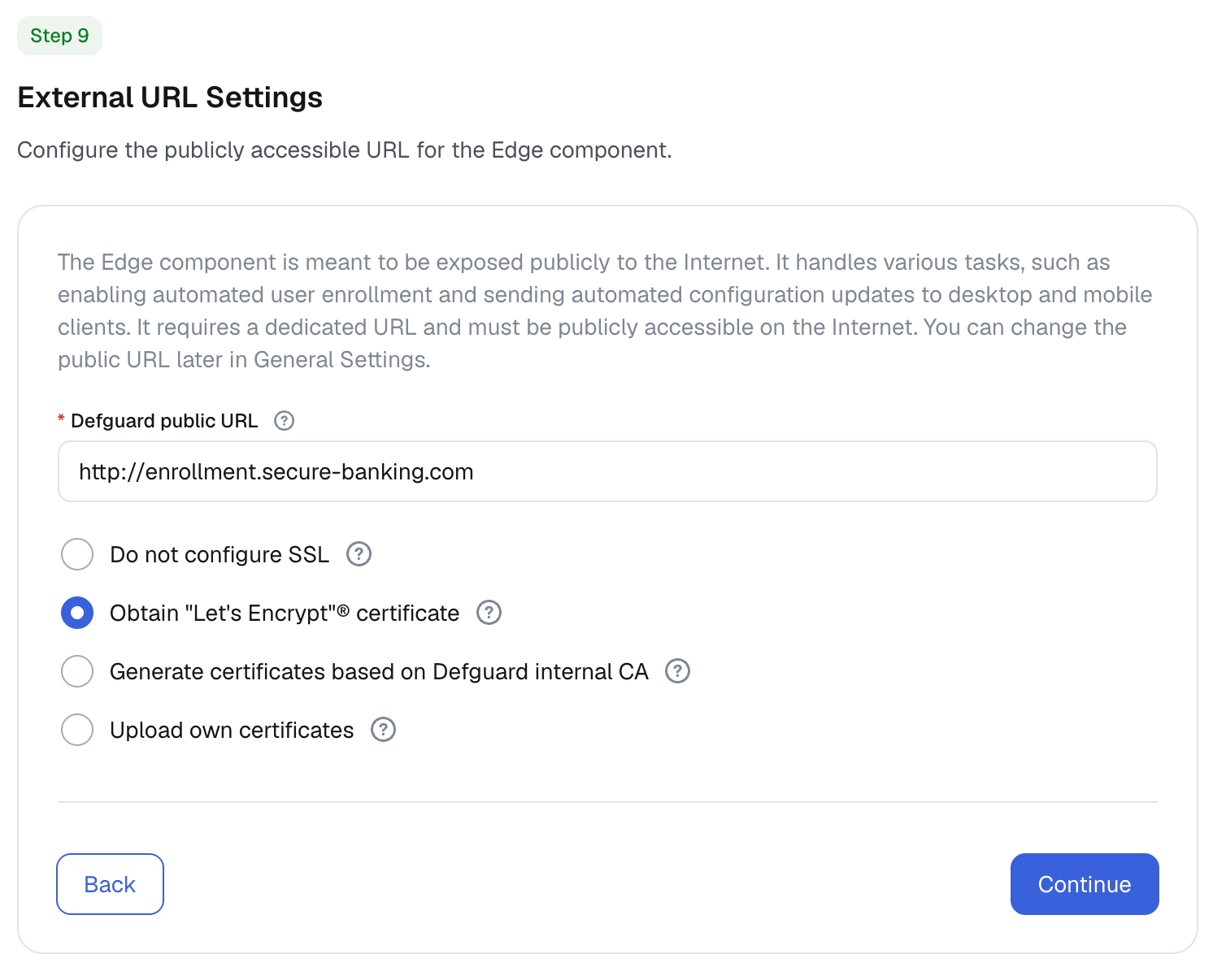The height and width of the screenshot is (980, 1226).
Task: Click the Step 9 badge
Action: 59,35
